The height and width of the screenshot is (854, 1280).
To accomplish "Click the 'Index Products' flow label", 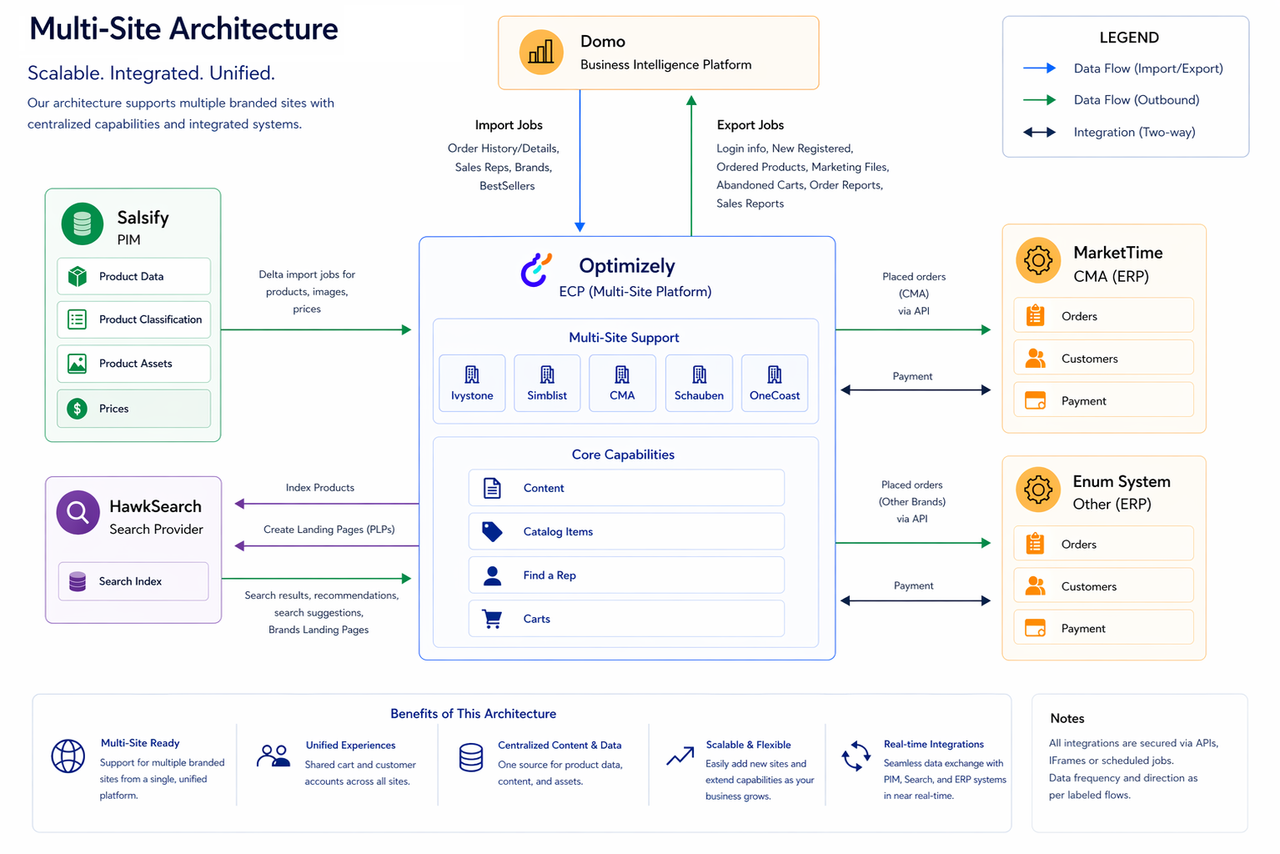I will click(x=320, y=487).
